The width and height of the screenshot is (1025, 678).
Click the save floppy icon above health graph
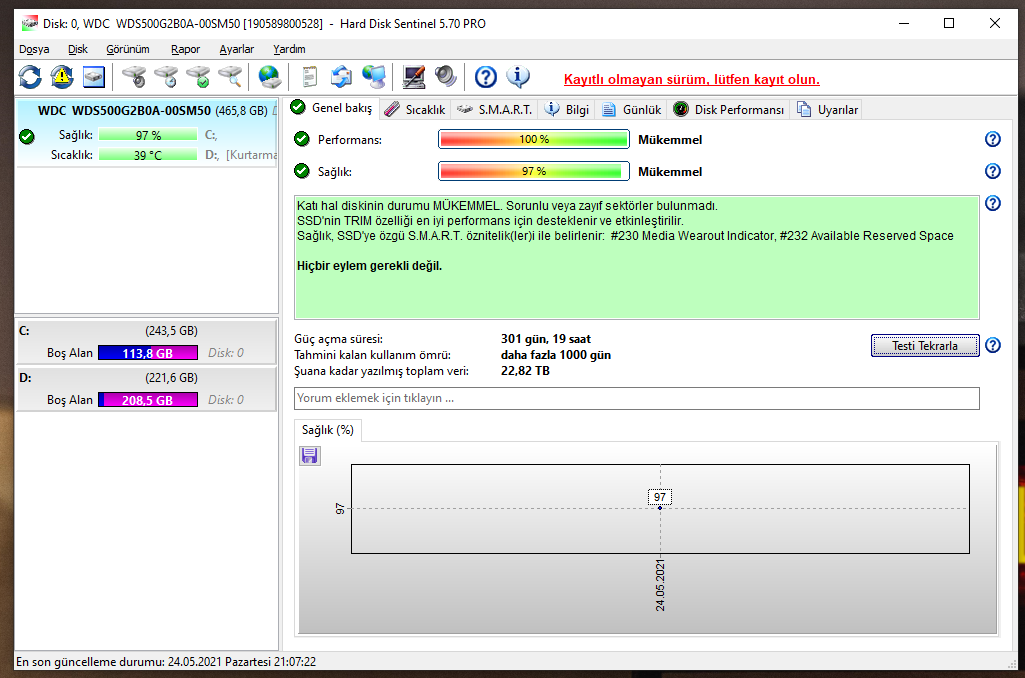tap(310, 456)
